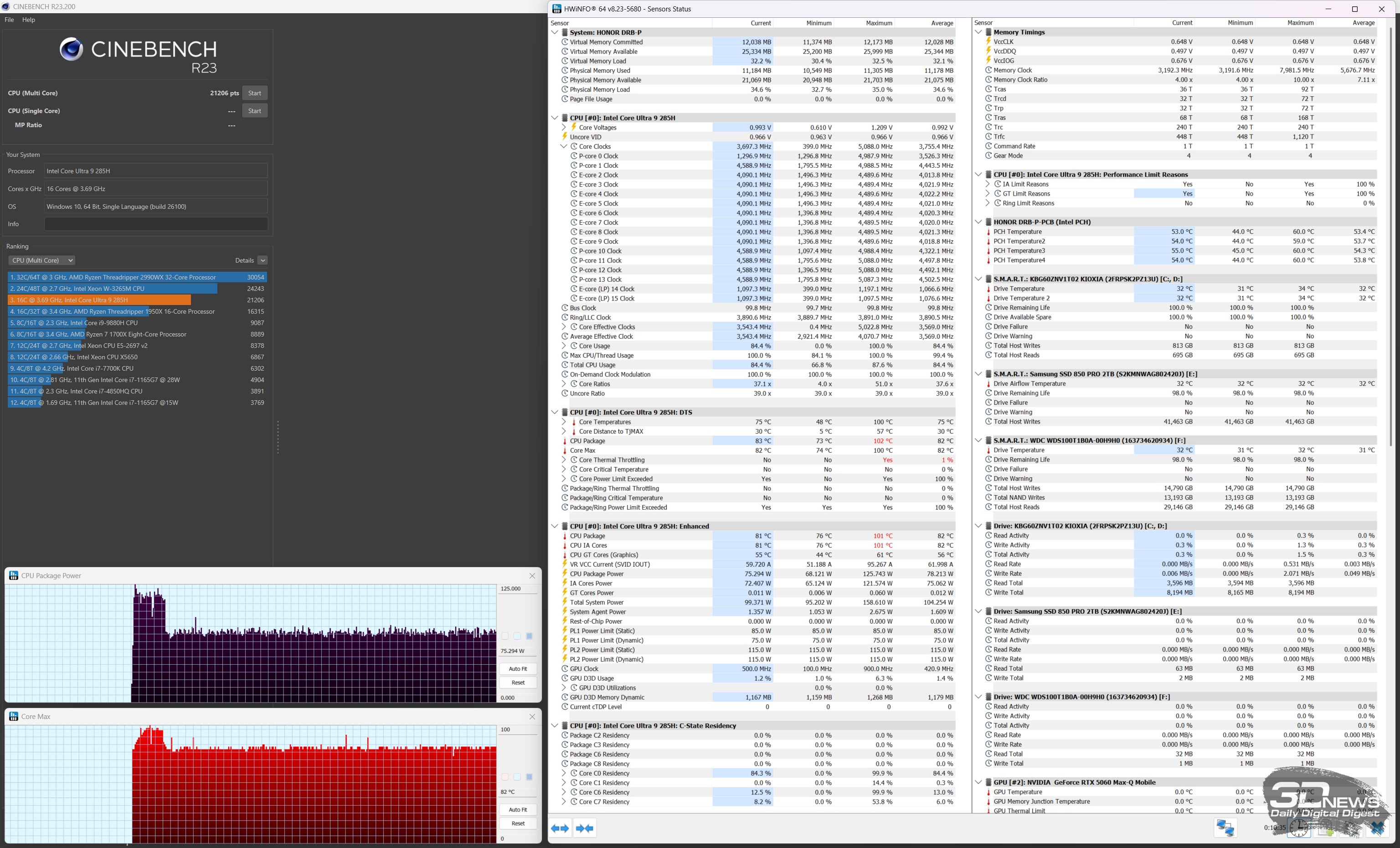Viewport: 1400px width, 848px height.
Task: Click Auto Fit in CPU Package Power graph
Action: tap(518, 668)
